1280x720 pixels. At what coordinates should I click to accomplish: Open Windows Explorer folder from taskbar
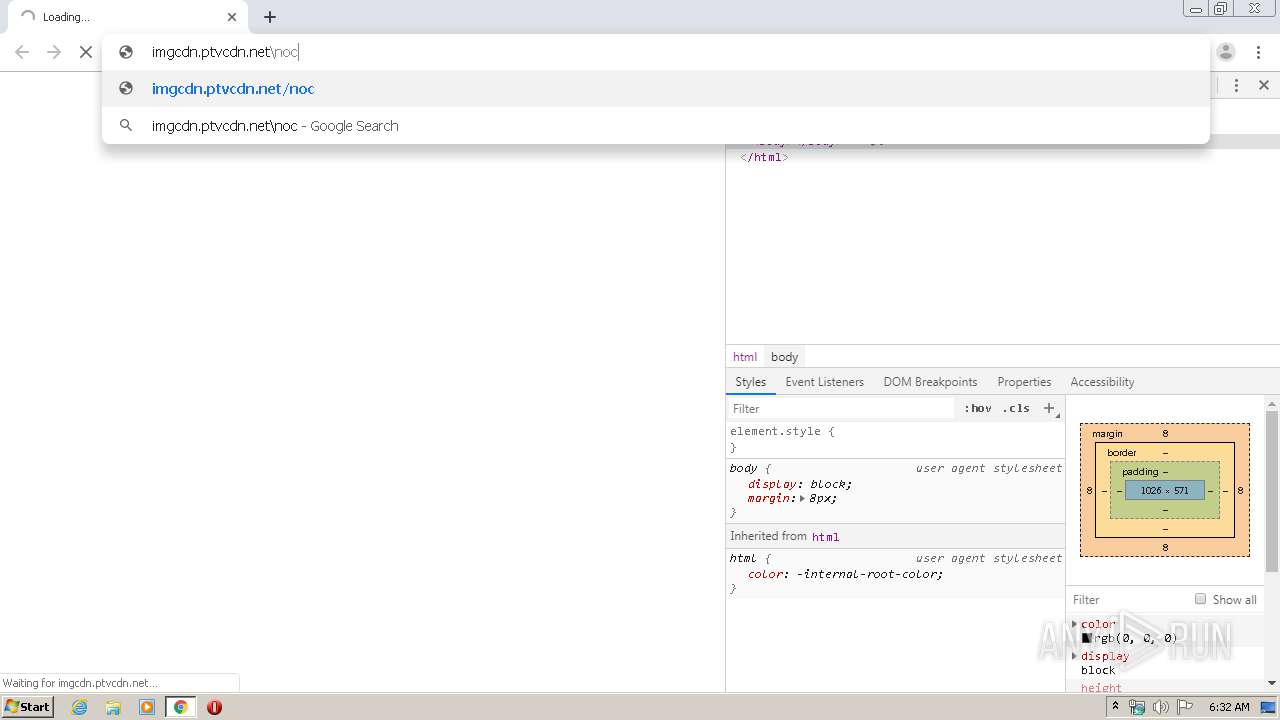[x=113, y=707]
